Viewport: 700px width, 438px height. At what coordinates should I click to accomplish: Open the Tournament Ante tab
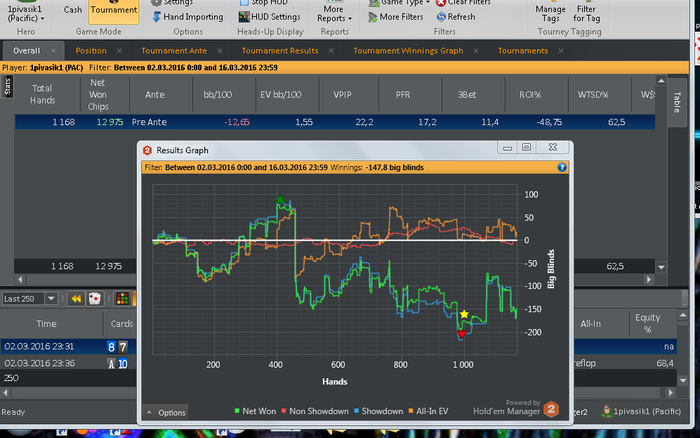point(174,51)
